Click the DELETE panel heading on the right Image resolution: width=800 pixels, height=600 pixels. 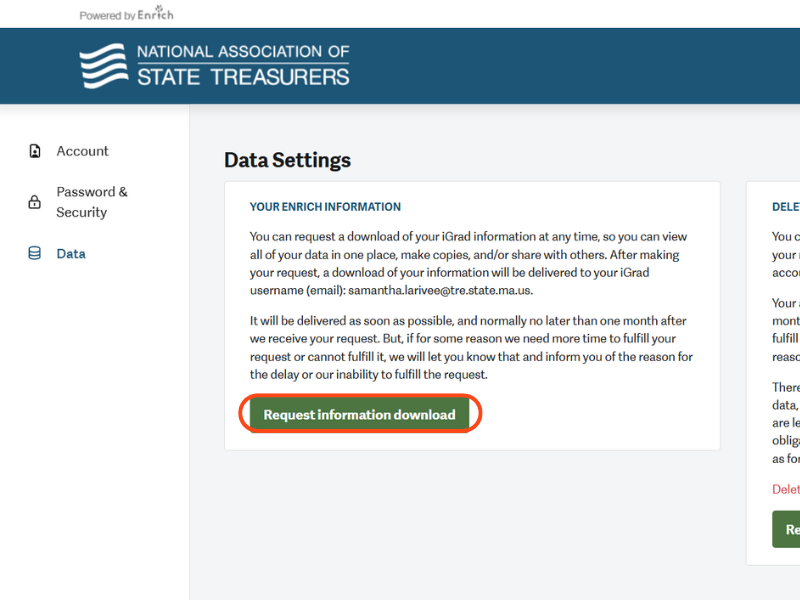click(x=786, y=207)
